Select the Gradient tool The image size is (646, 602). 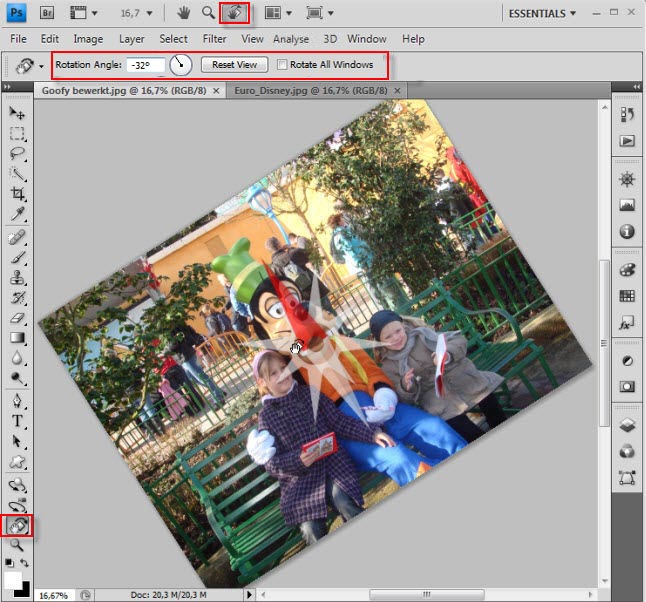tap(17, 338)
